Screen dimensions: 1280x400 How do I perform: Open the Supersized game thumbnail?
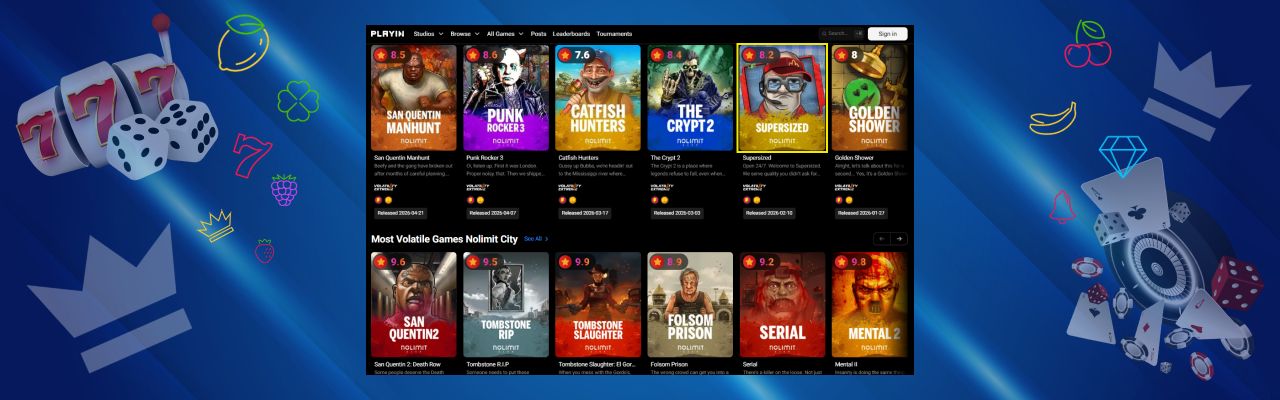(x=782, y=98)
